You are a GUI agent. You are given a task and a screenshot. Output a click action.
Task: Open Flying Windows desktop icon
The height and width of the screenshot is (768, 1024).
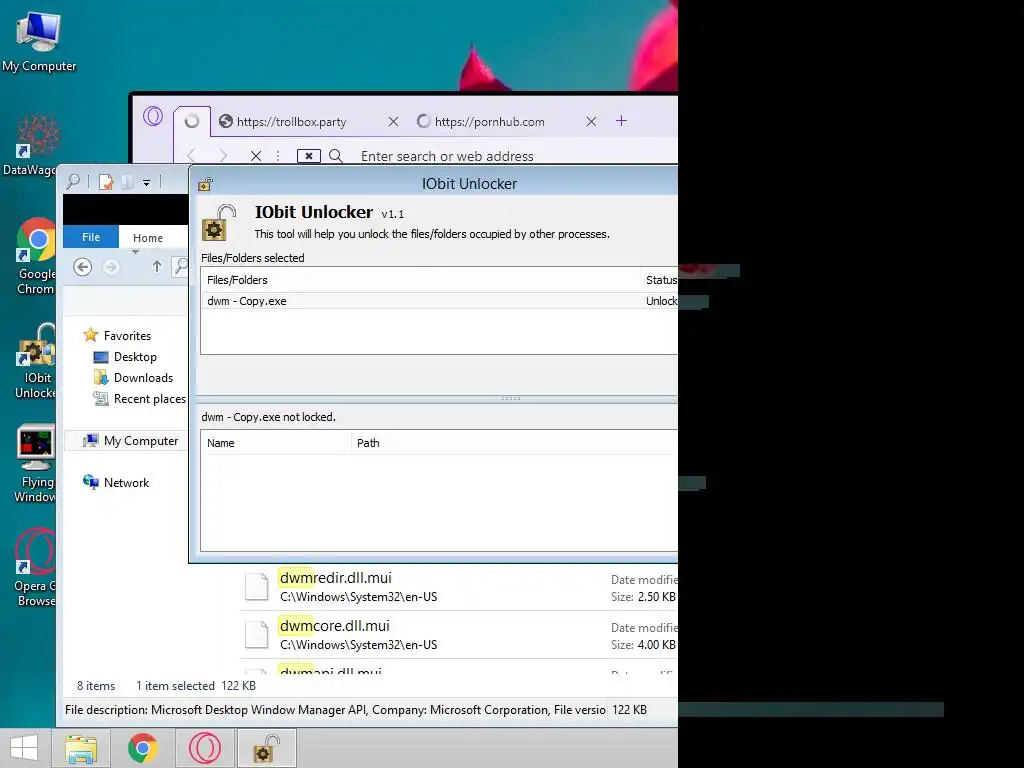(35, 464)
